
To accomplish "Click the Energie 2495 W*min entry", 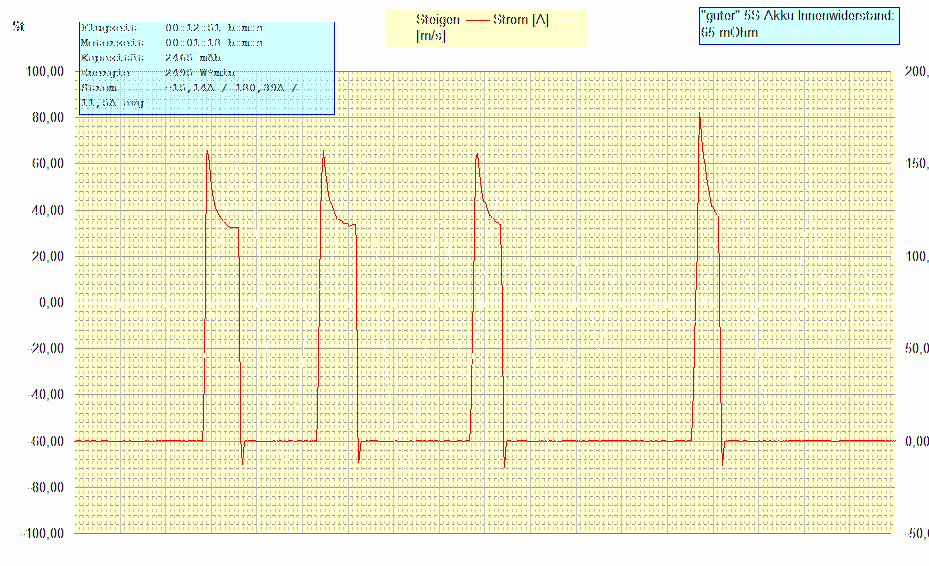I will (150, 73).
